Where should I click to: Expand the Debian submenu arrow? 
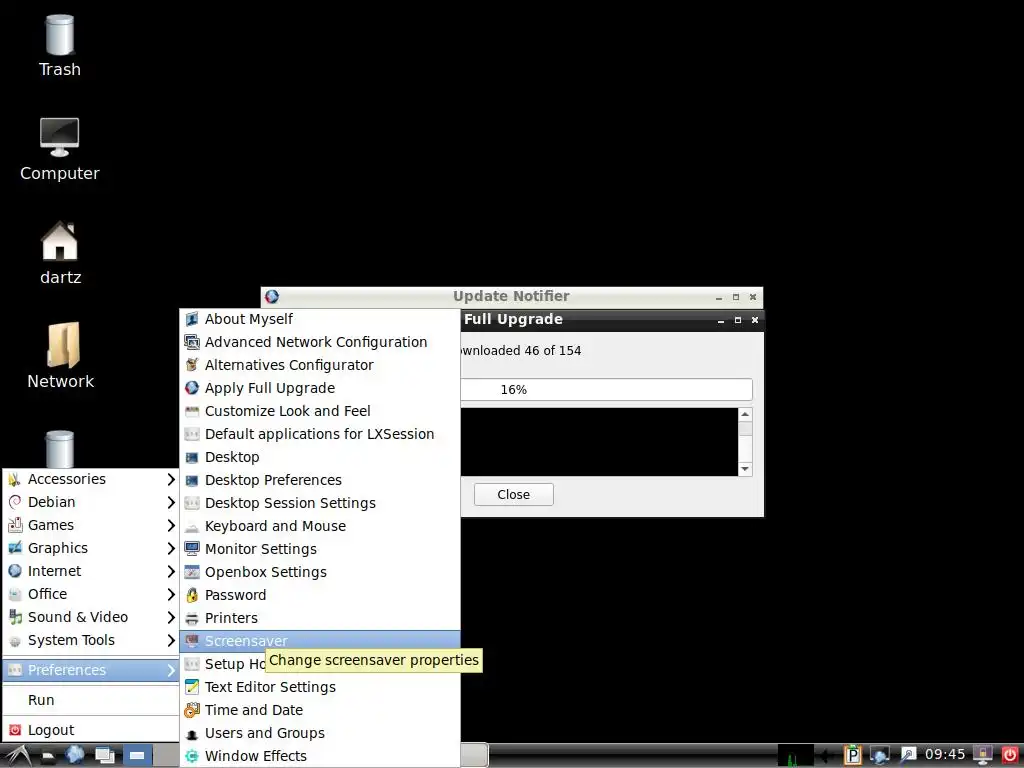[x=170, y=502]
